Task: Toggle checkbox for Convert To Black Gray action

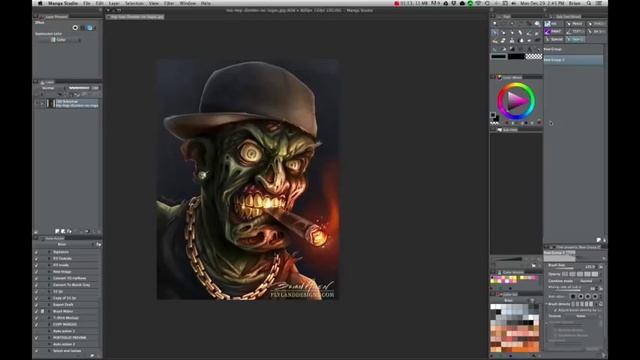Action: [x=36, y=285]
